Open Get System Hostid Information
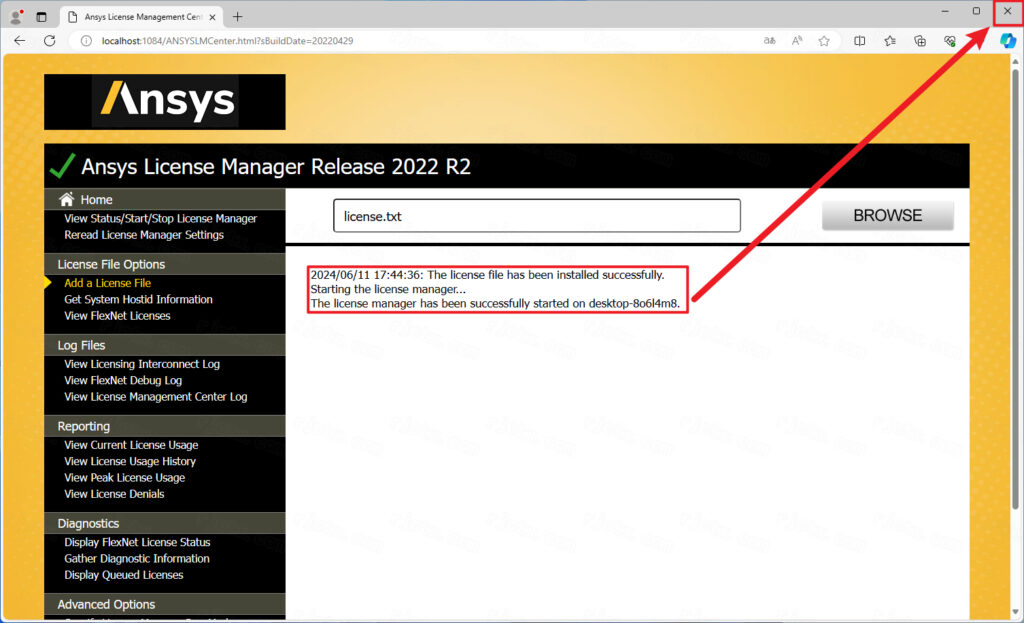This screenshot has height=623, width=1024. click(138, 299)
